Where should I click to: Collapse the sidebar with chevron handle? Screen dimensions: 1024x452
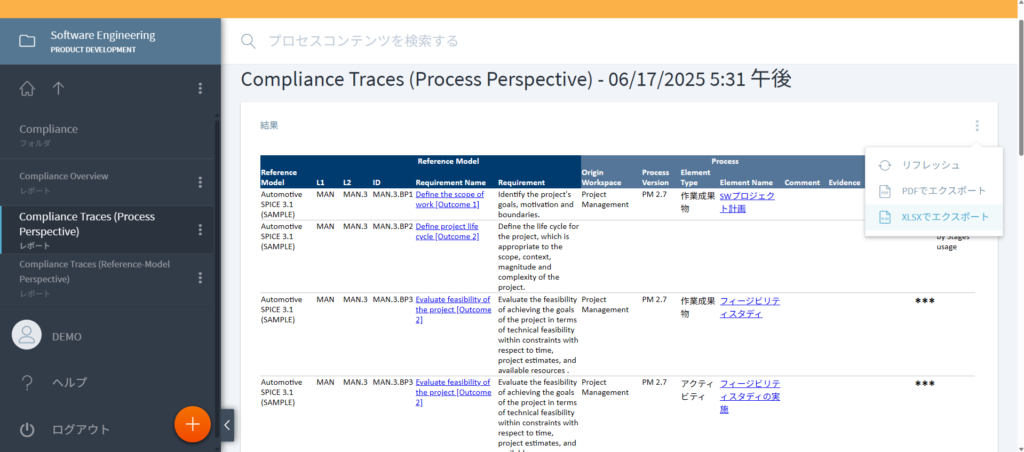tap(227, 425)
